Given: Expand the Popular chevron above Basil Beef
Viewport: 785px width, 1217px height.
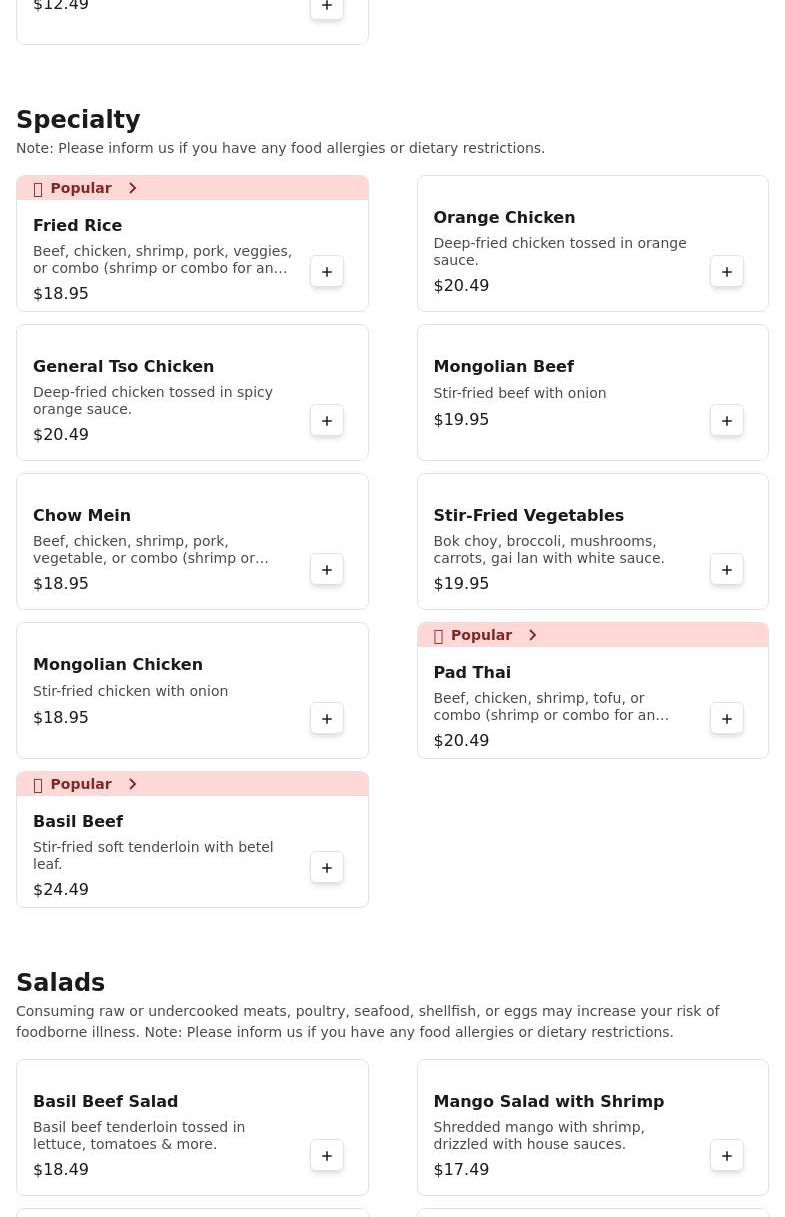Looking at the screenshot, I should 132,784.
